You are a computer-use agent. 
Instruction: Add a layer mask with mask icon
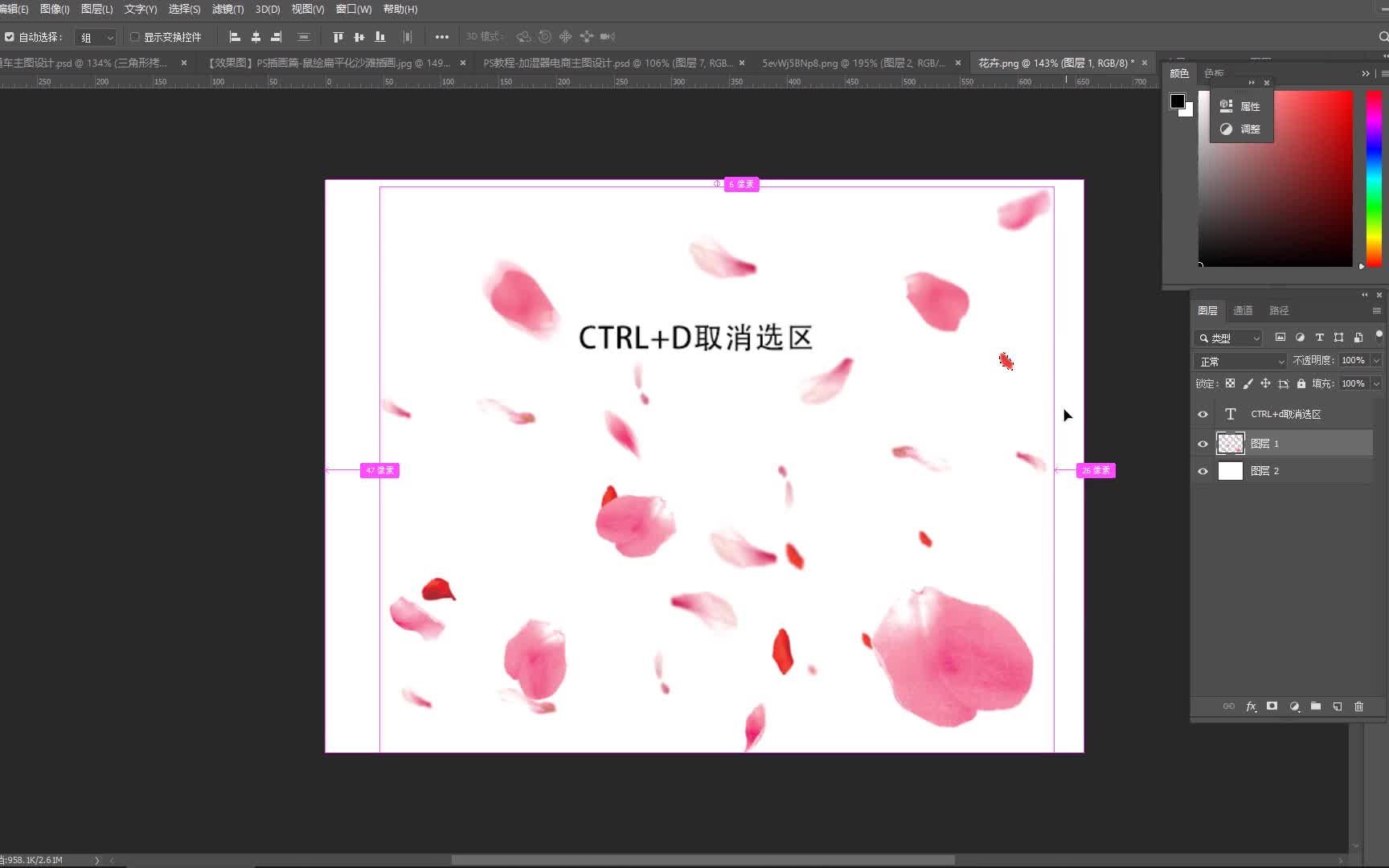coord(1272,706)
